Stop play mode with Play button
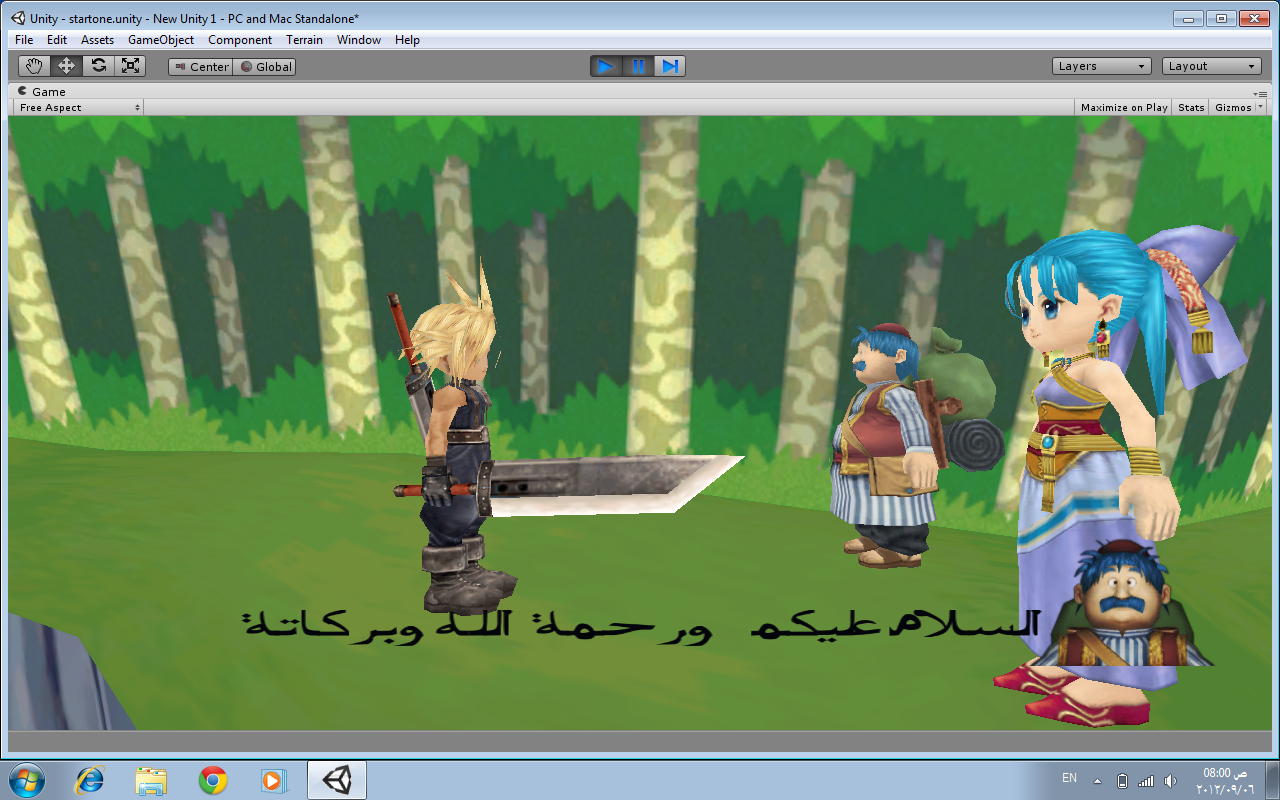Image resolution: width=1280 pixels, height=800 pixels. click(606, 66)
